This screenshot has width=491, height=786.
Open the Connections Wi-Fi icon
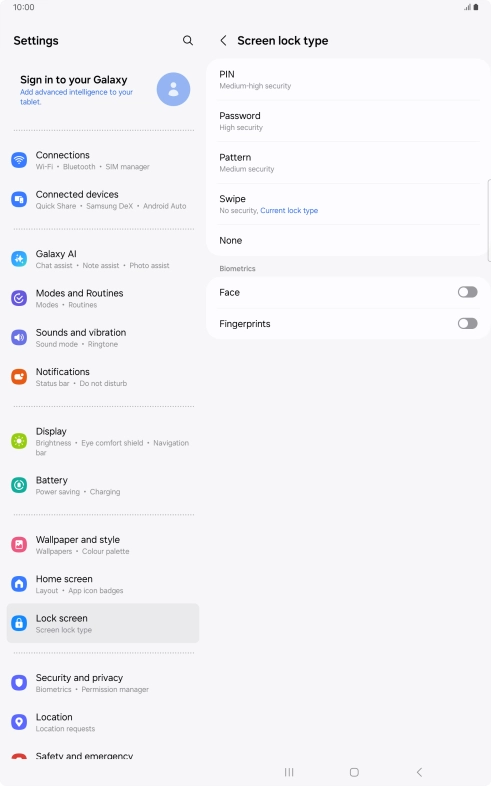[x=19, y=160]
